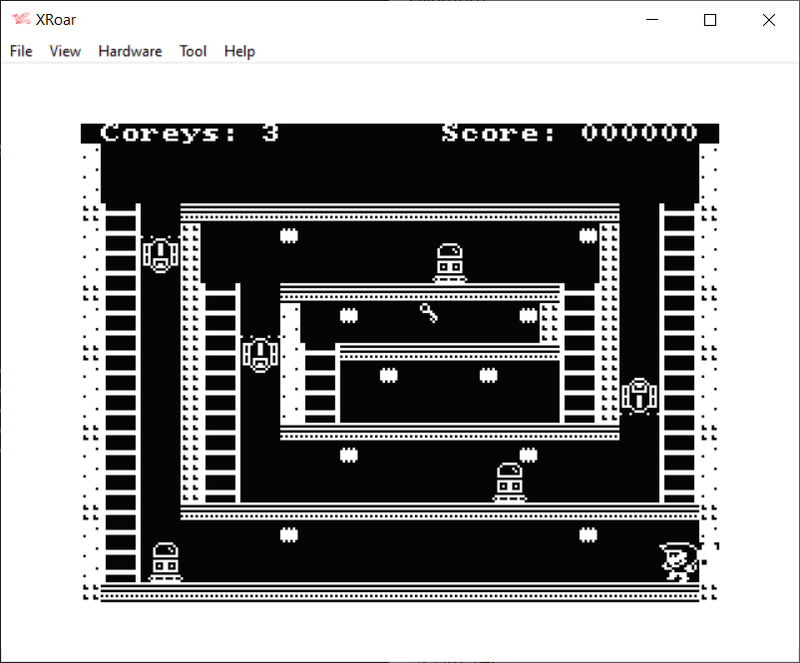This screenshot has width=800, height=663.
Task: Click the dome robot below the central box
Action: pos(509,482)
